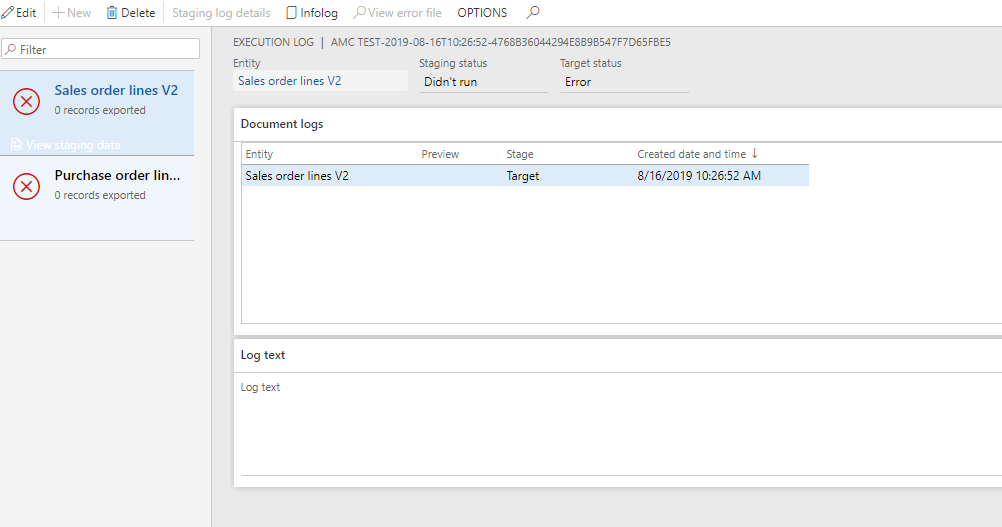Select Sales order lines V2 grid row
This screenshot has height=527, width=1002.
point(525,176)
